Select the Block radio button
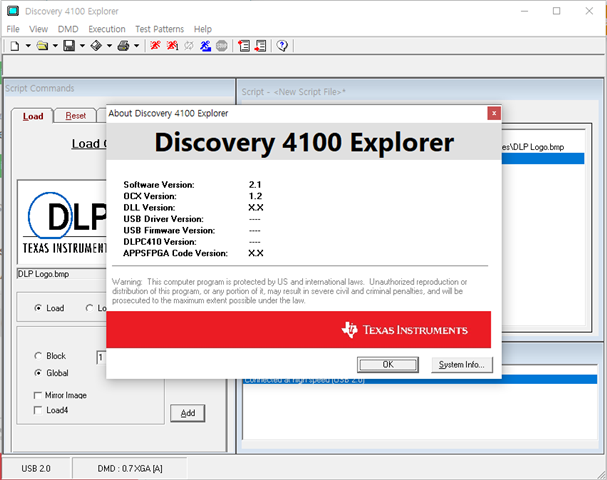Screen dimensions: 607x480 38,356
